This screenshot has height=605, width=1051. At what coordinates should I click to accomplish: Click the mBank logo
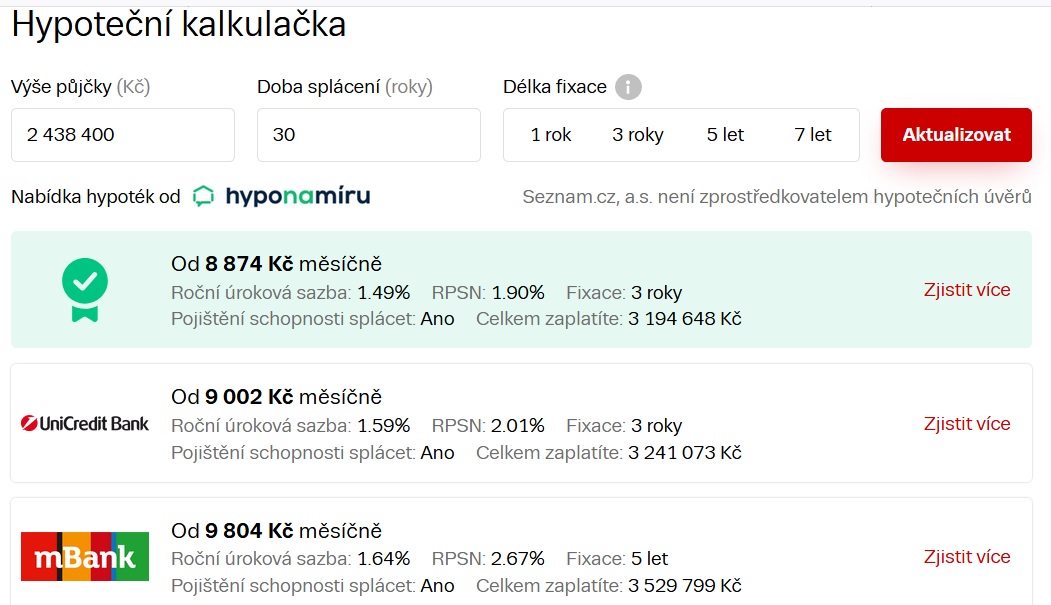click(x=85, y=557)
